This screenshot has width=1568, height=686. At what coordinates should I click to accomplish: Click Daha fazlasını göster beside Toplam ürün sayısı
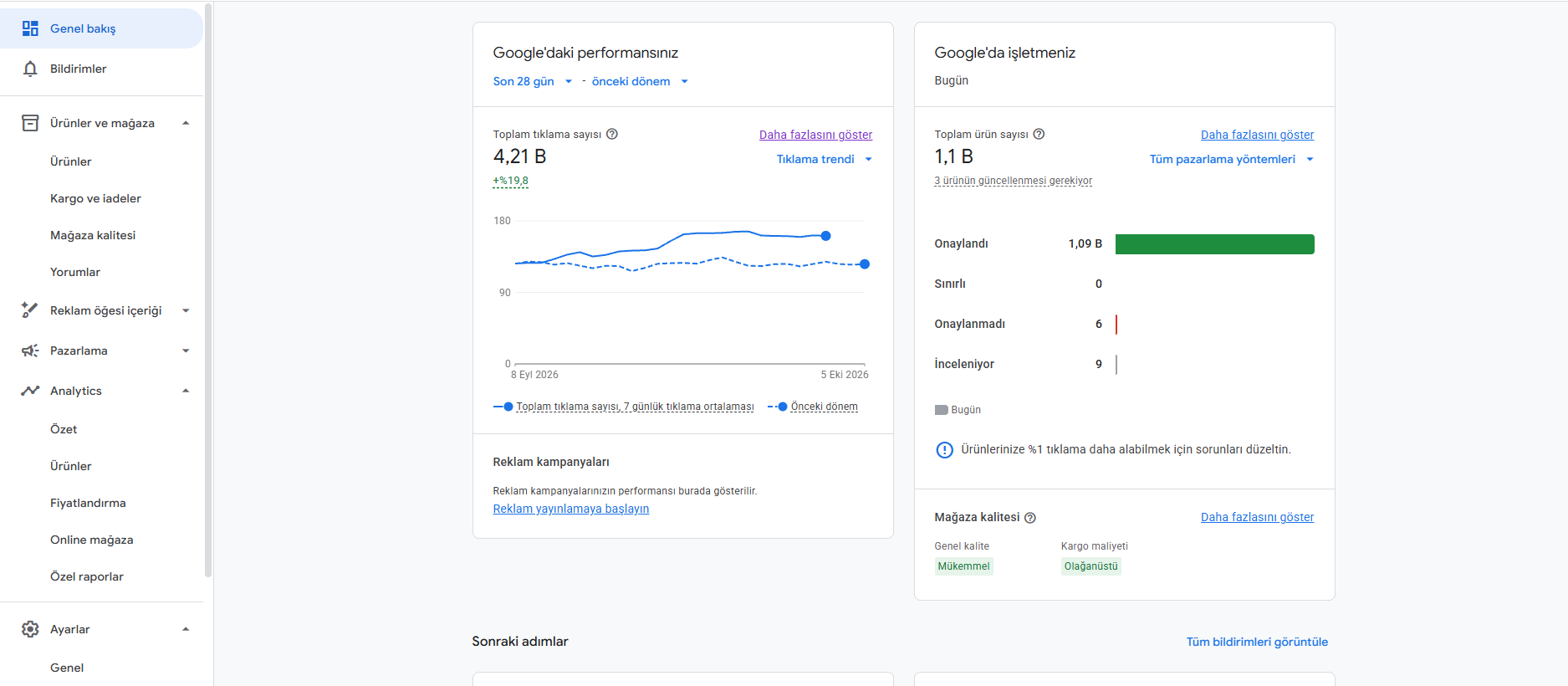pyautogui.click(x=1257, y=135)
